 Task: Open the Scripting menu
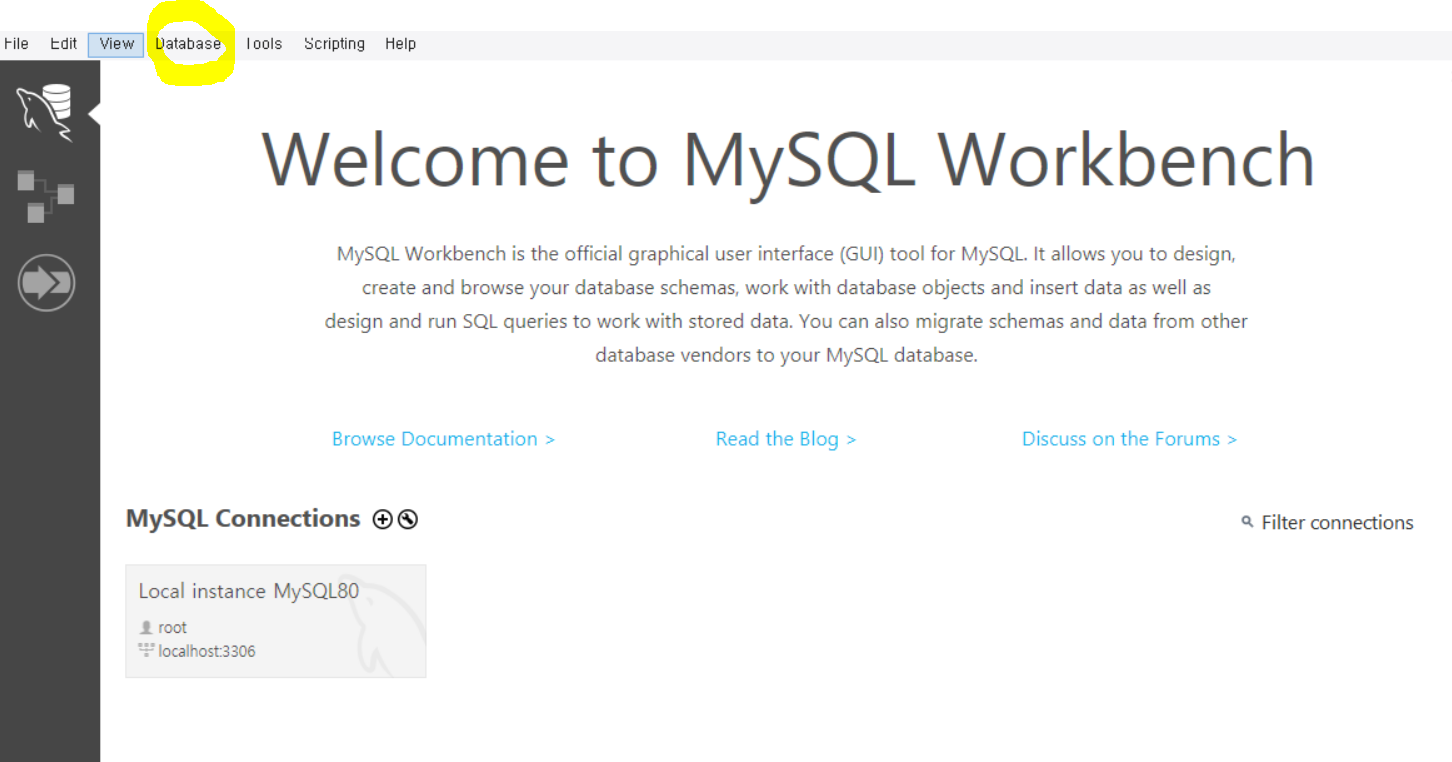334,44
